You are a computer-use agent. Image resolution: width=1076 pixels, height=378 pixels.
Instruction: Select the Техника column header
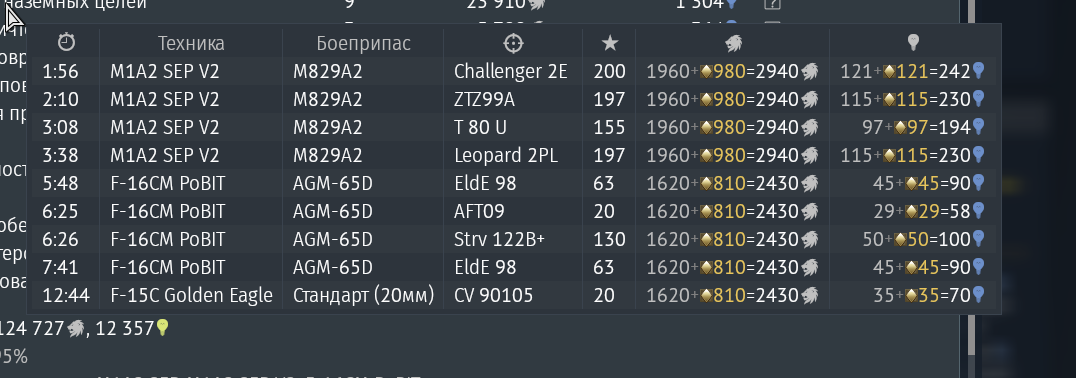[x=191, y=43]
